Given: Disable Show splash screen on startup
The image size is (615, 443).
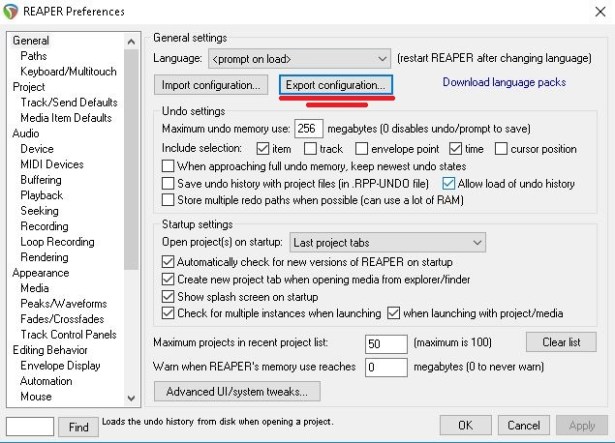Looking at the screenshot, I should point(168,297).
